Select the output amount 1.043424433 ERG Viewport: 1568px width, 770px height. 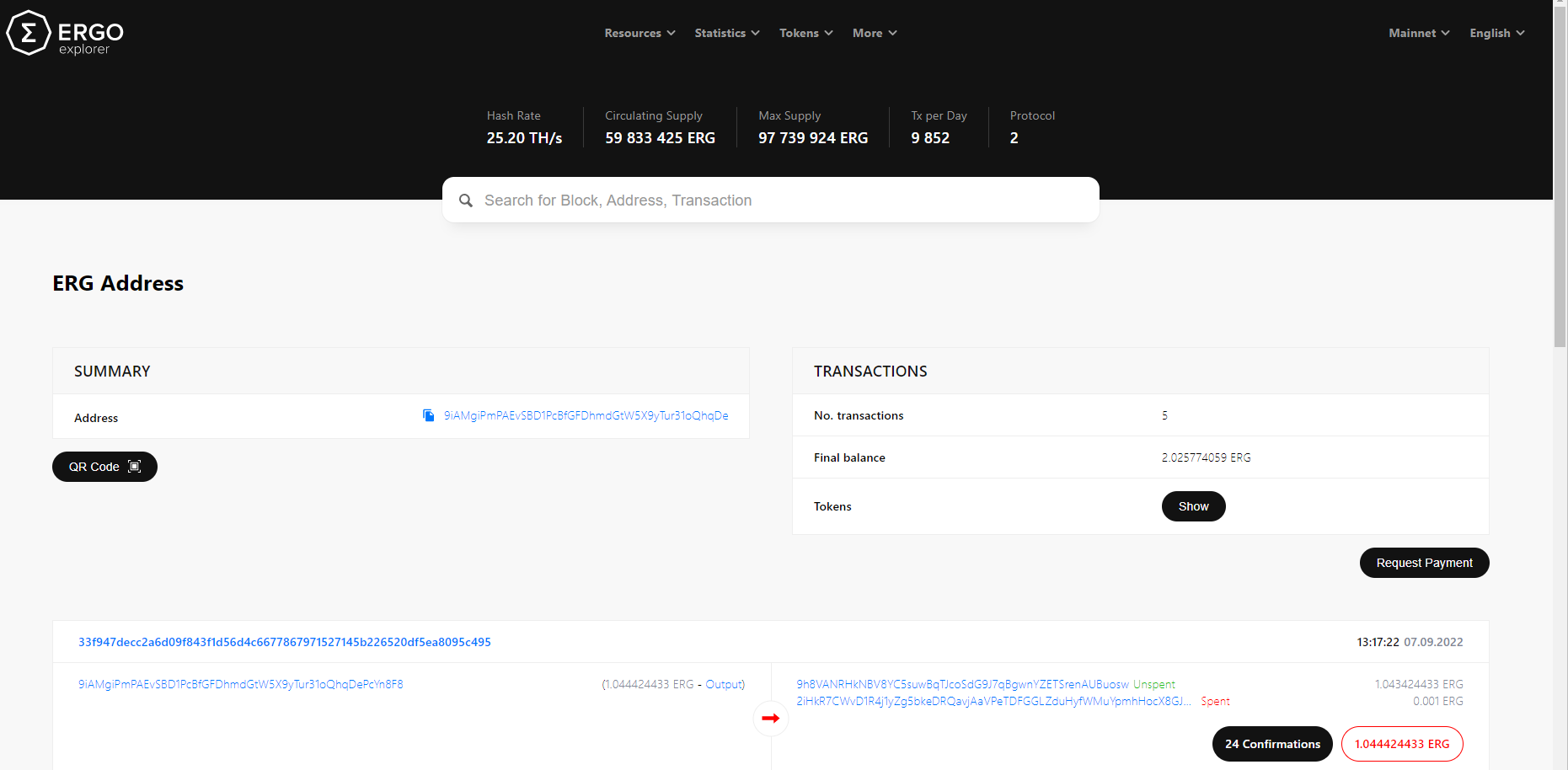pyautogui.click(x=1419, y=684)
